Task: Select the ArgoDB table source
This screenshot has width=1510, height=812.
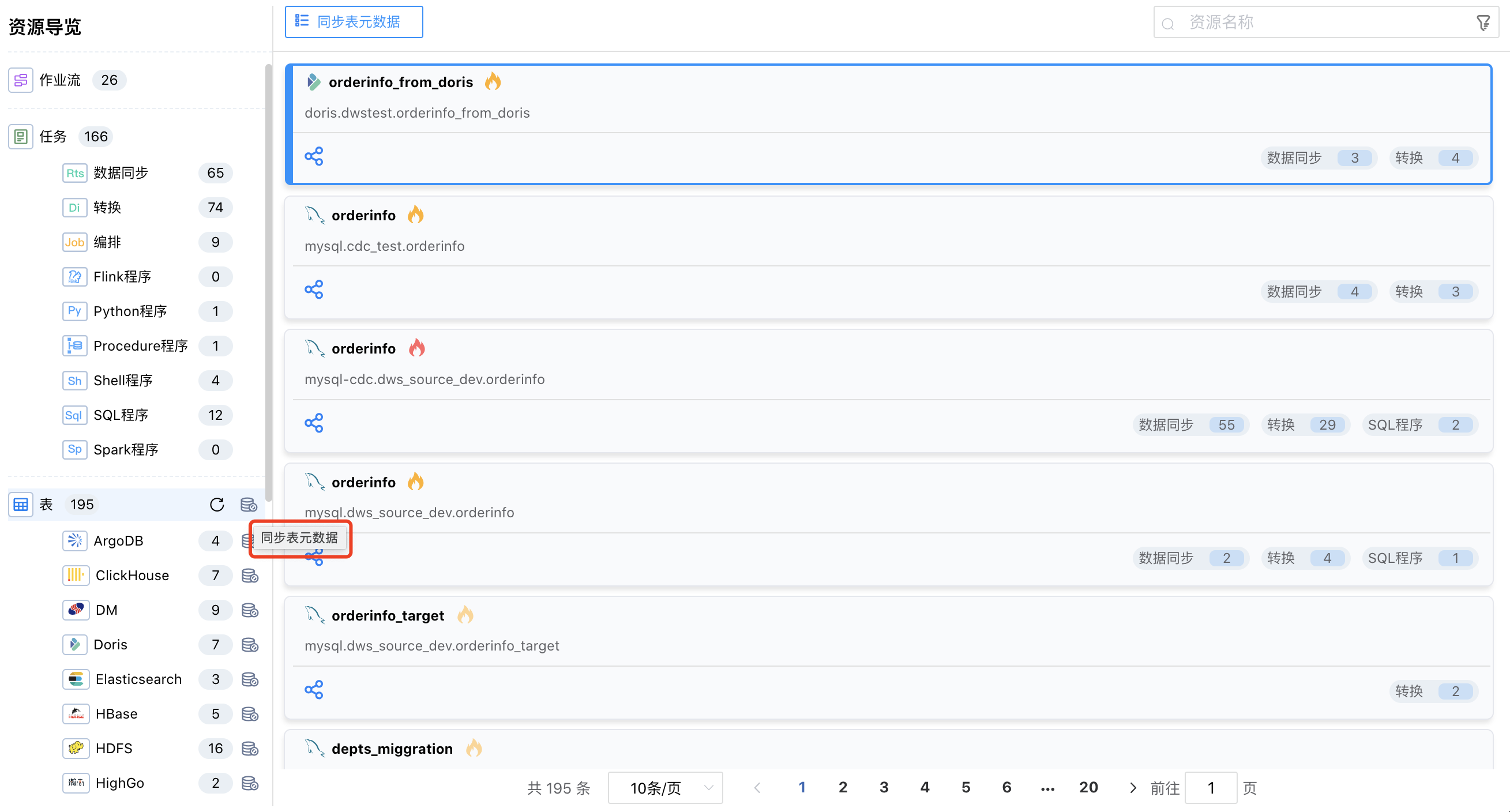Action: tap(118, 540)
